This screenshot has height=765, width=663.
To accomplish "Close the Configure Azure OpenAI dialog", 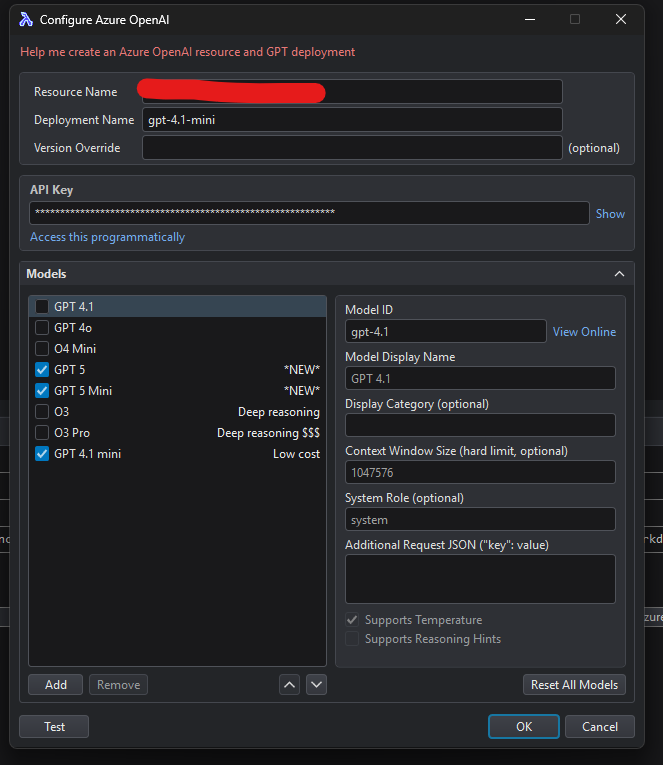I will [621, 20].
